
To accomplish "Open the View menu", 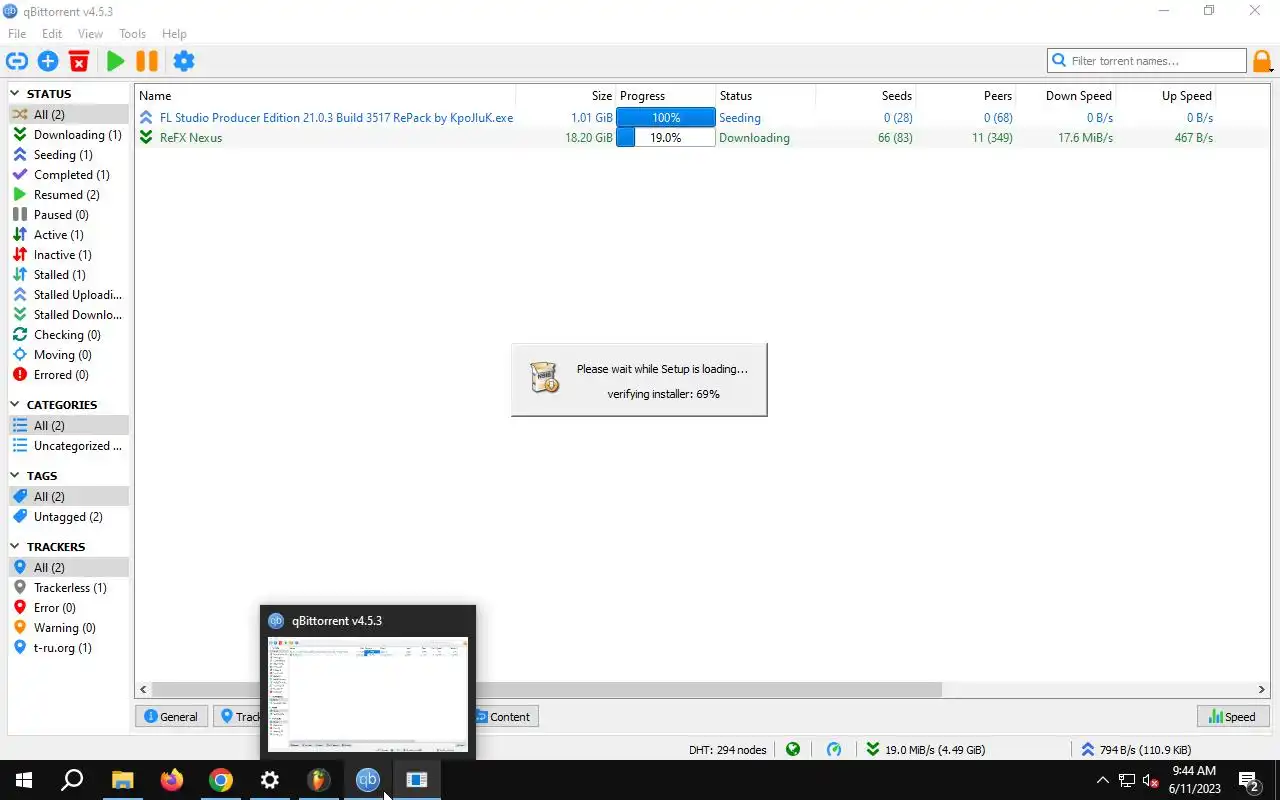I will [x=90, y=34].
